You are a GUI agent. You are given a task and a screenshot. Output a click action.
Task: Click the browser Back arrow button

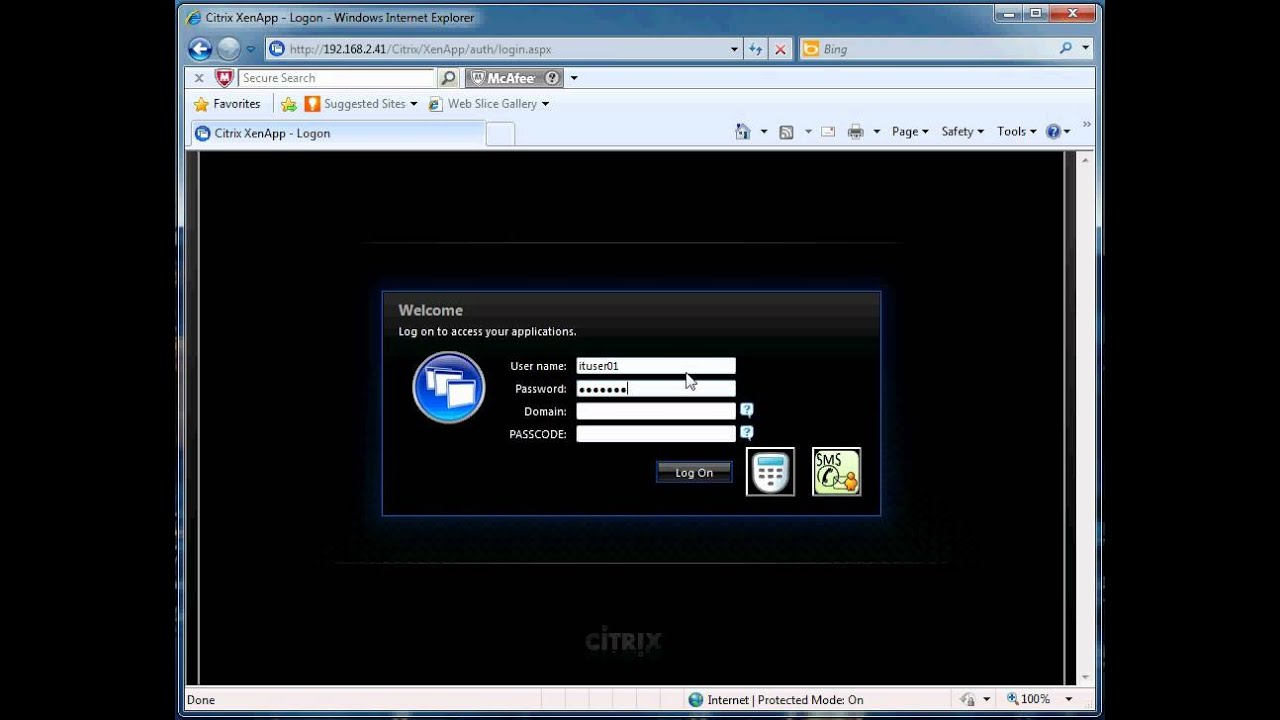[200, 49]
